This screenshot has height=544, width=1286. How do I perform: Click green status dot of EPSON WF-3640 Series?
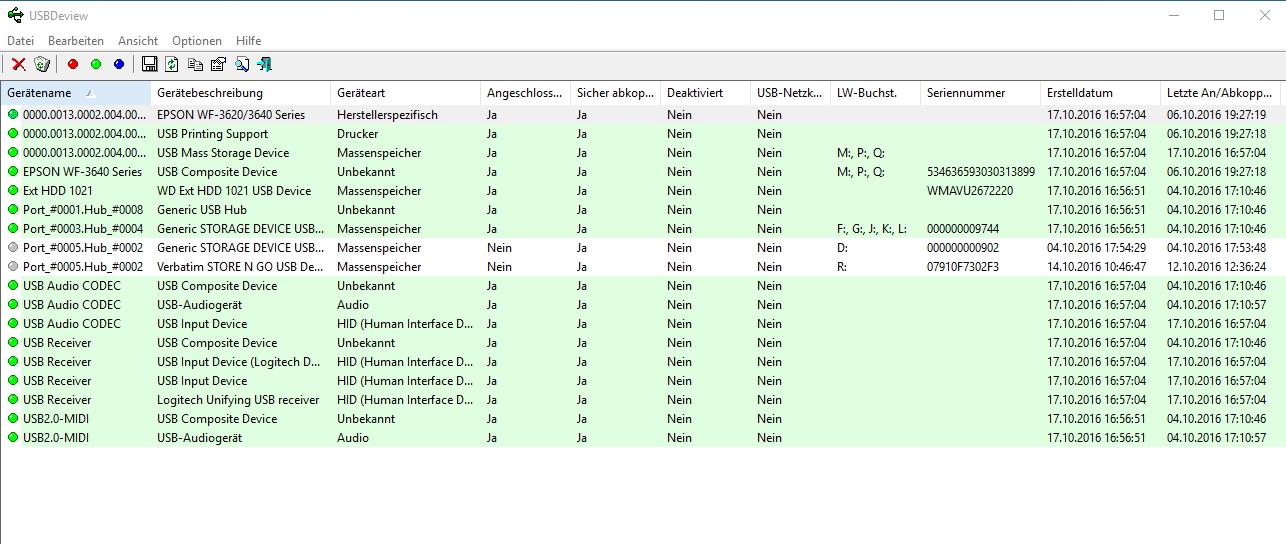[13, 172]
